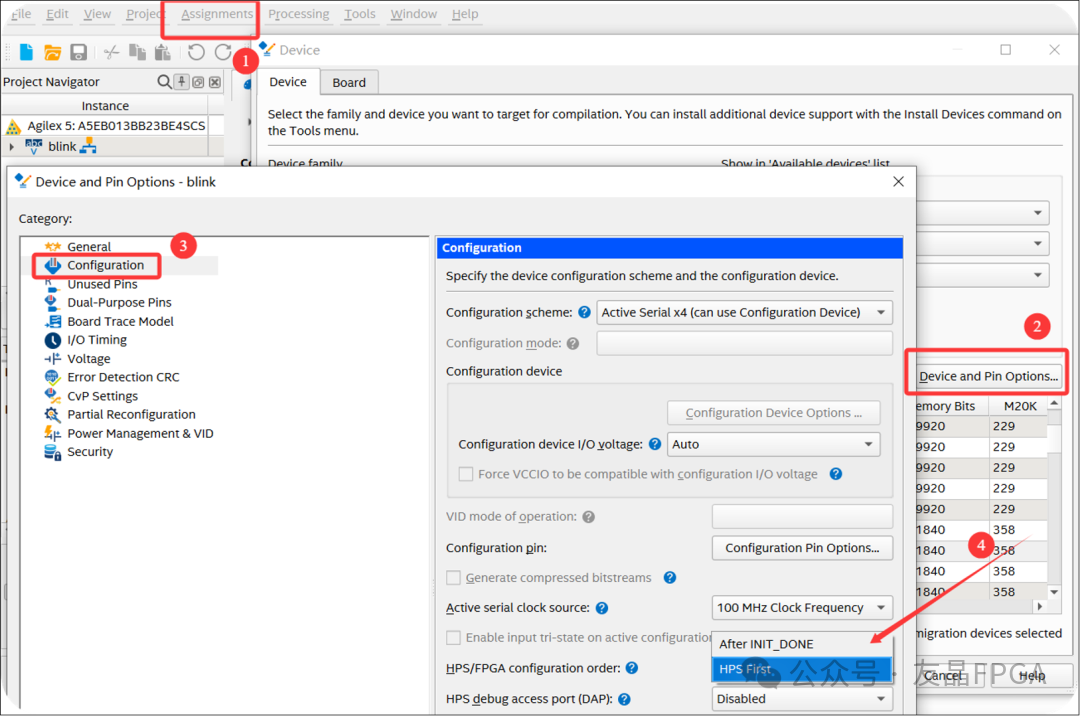Viewport: 1080px width, 716px height.
Task: Open HPS debug access port dropdown
Action: click(802, 699)
